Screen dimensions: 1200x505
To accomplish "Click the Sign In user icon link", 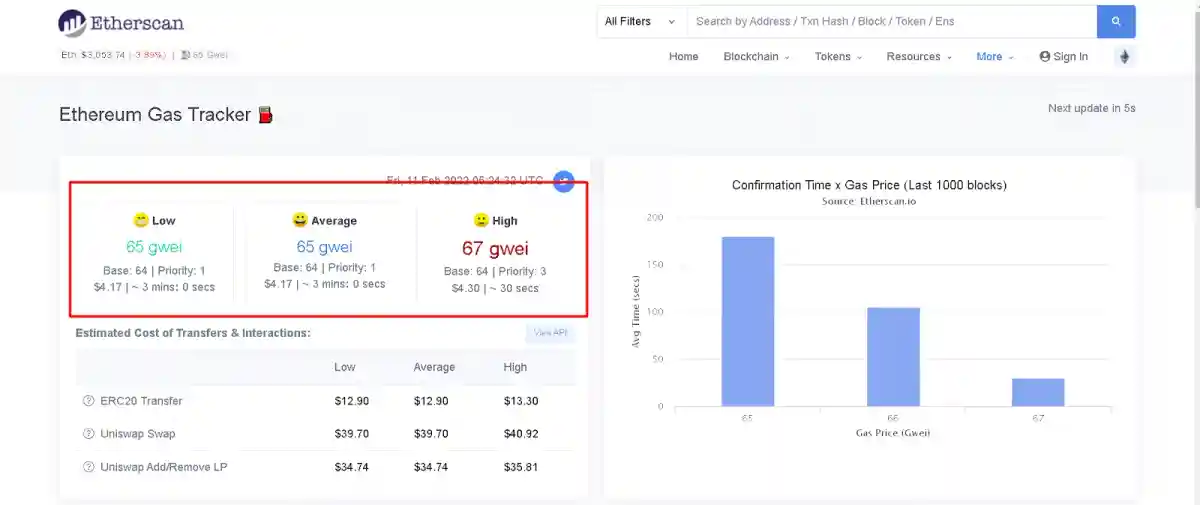I will (1063, 57).
